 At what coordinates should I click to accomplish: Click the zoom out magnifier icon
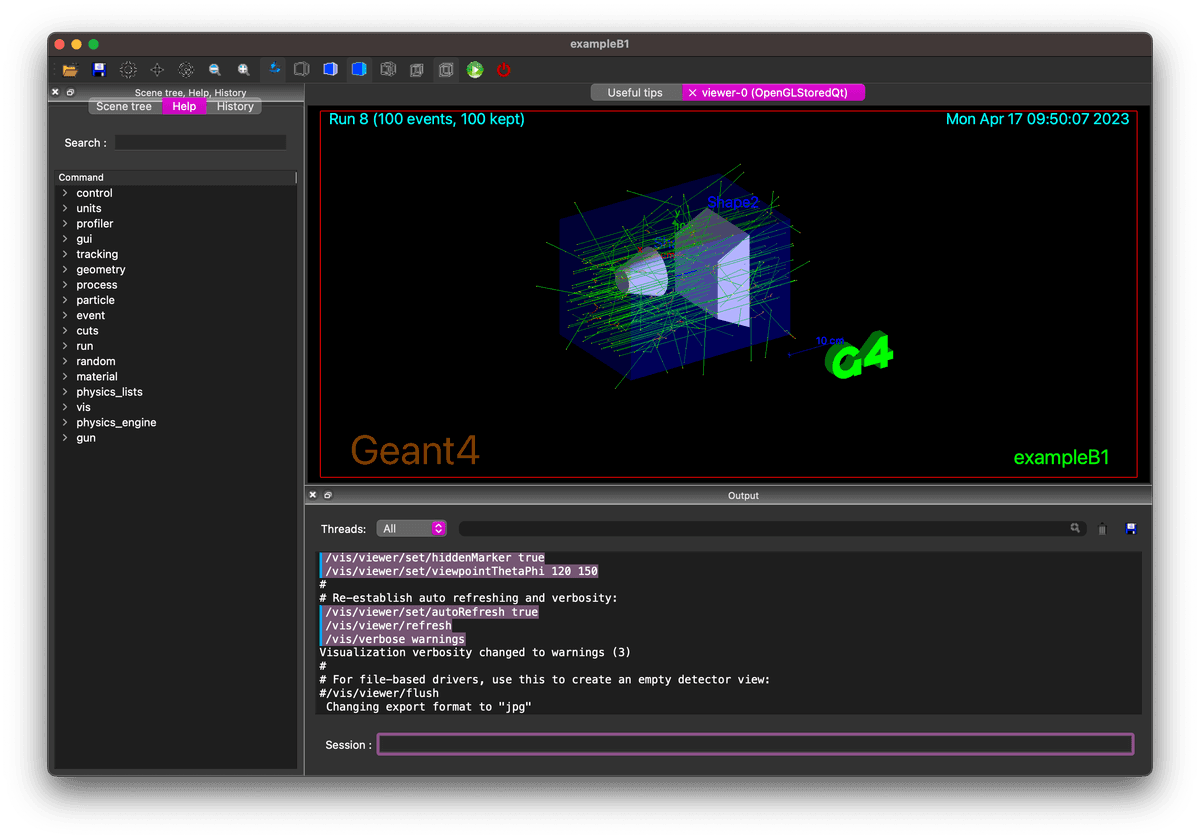215,70
